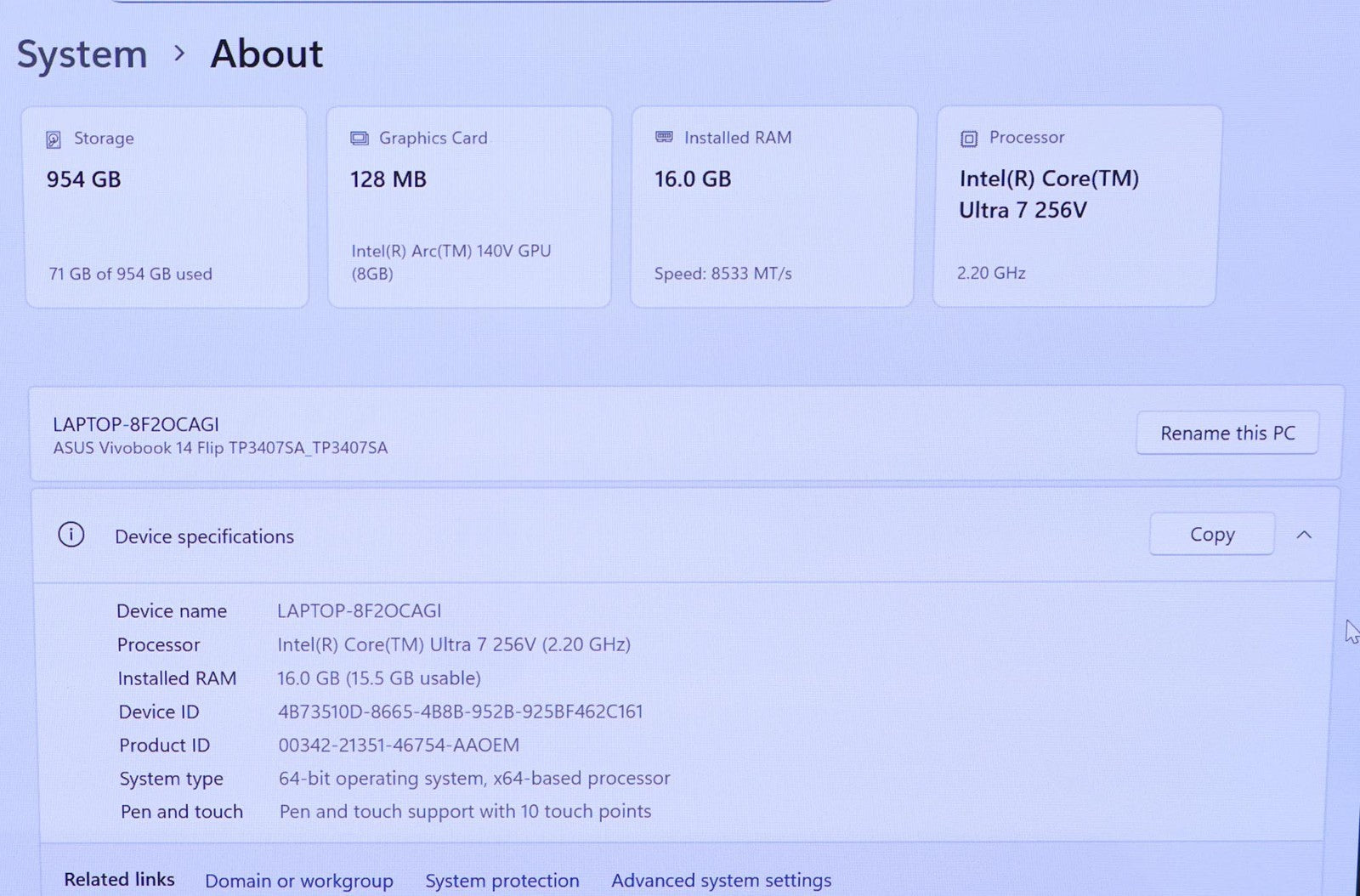This screenshot has height=896, width=1360.
Task: Click the Product ID value text
Action: 399,745
